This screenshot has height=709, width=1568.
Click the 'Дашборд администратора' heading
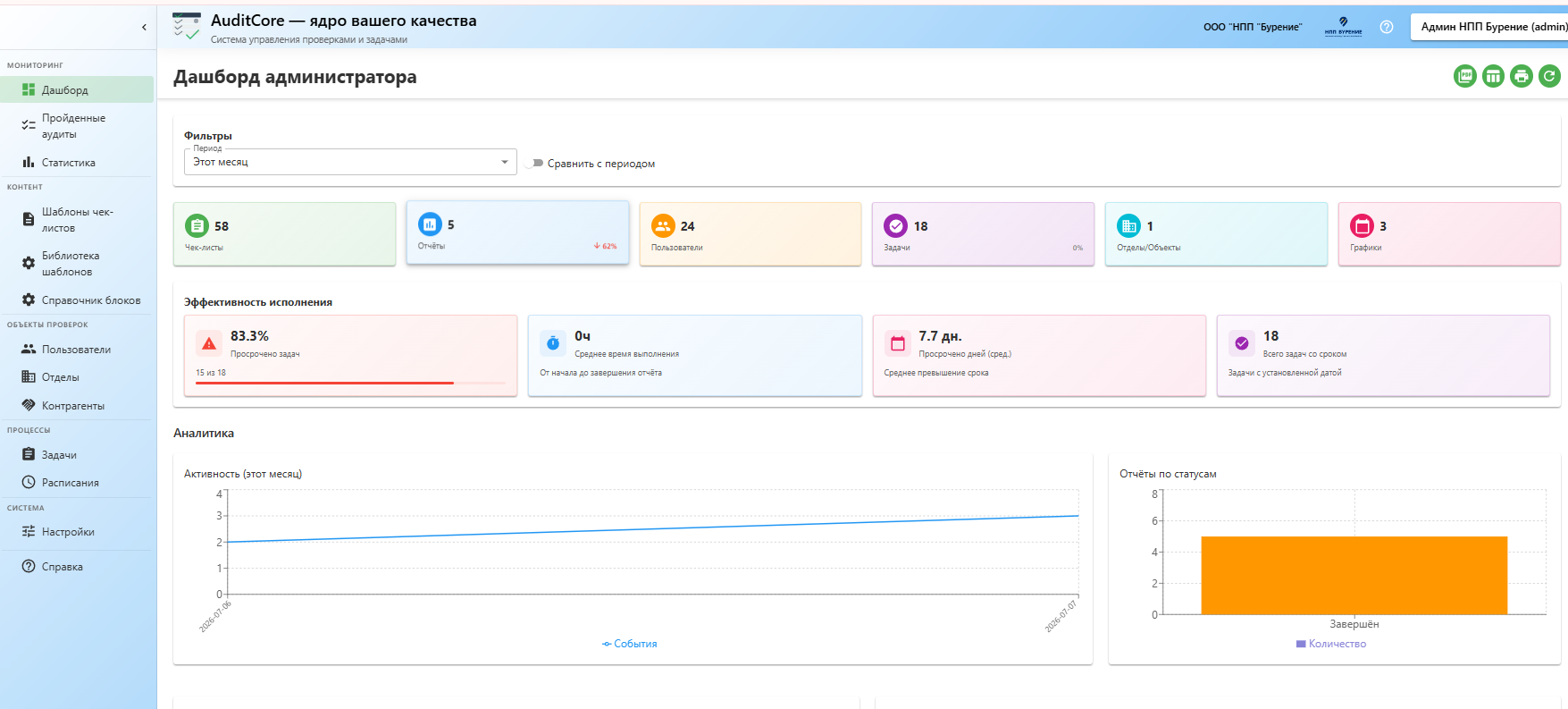(295, 77)
